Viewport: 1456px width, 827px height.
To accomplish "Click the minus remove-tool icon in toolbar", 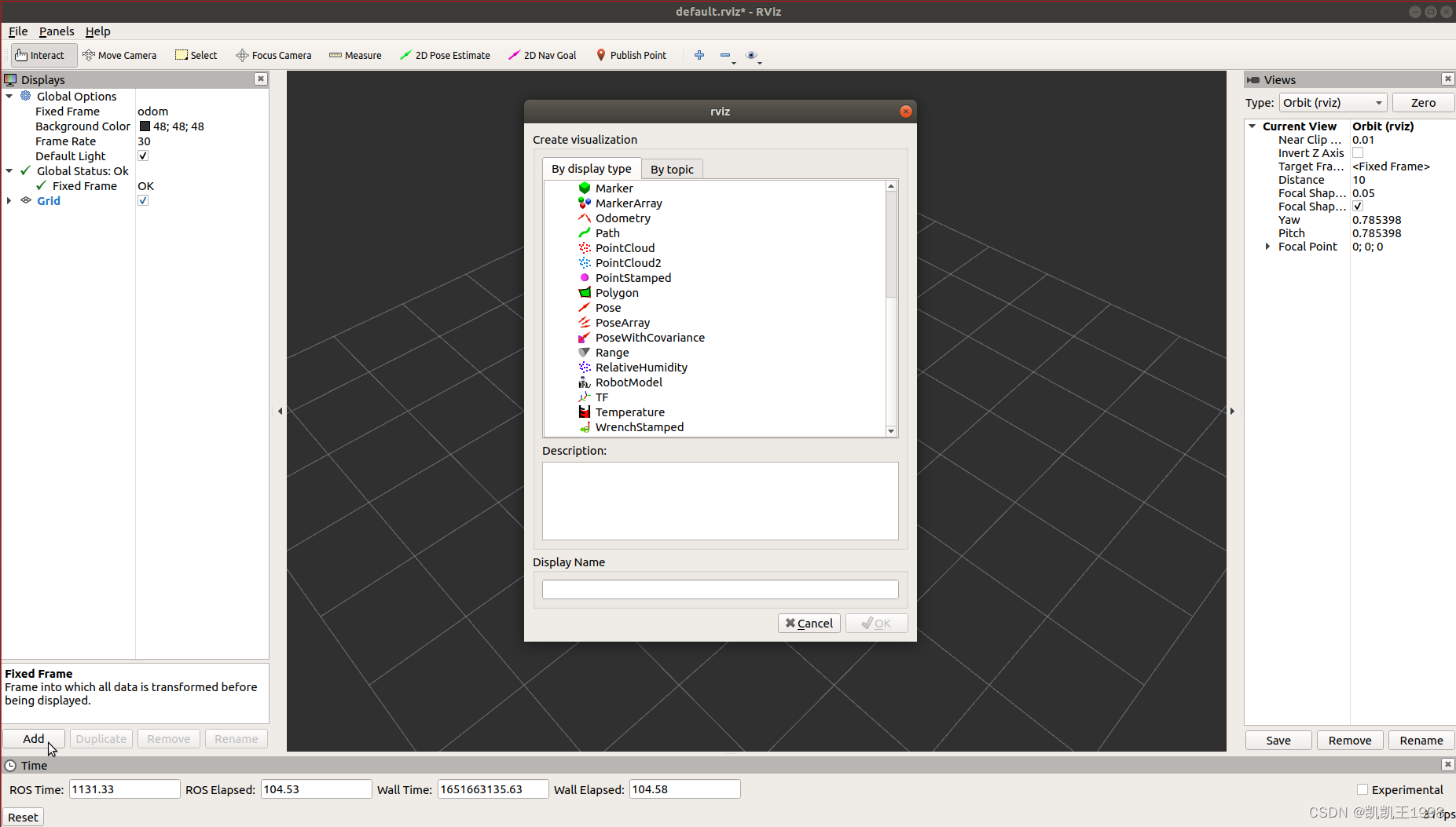I will [724, 55].
